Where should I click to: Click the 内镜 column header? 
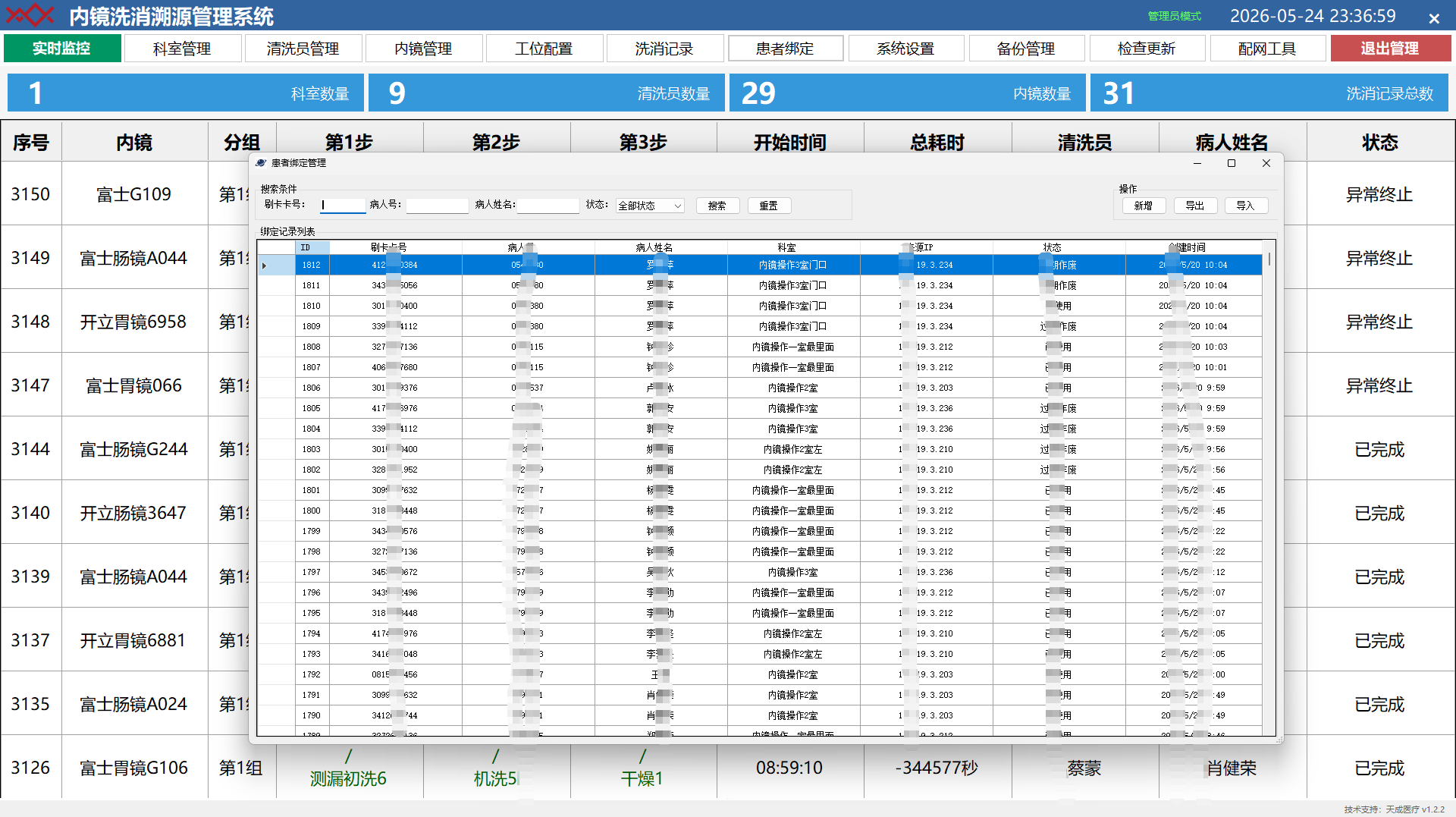134,142
